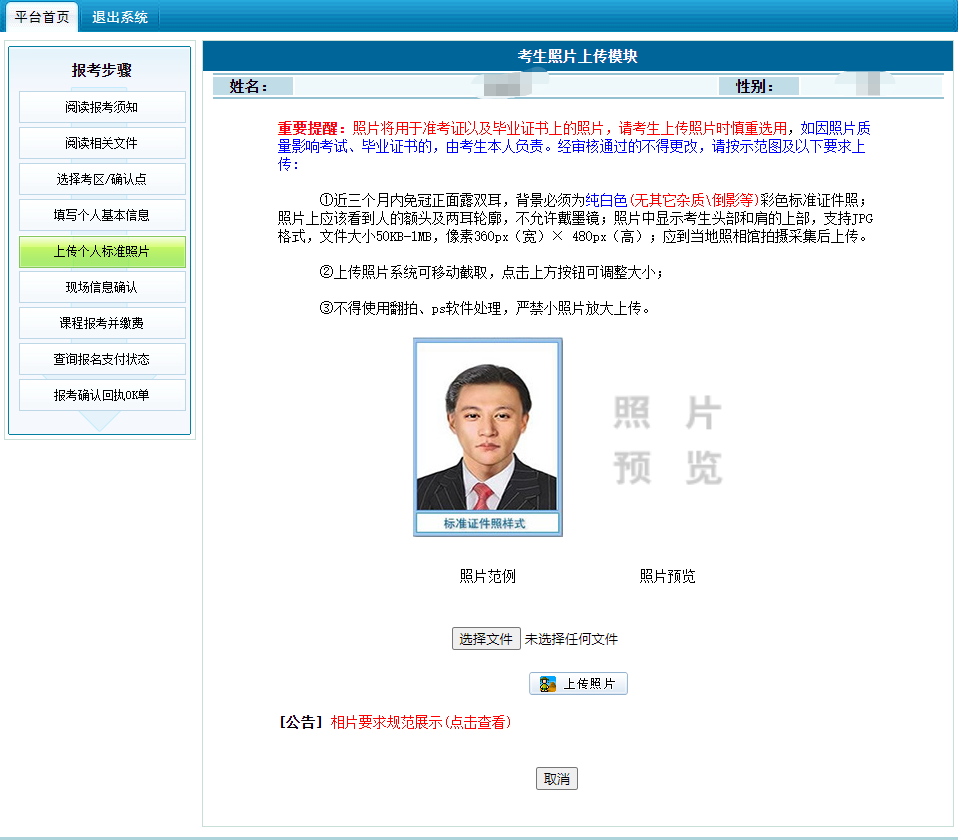Click the 退出系统 tab to log out
Viewport: 958px width, 840px height.
tap(119, 17)
